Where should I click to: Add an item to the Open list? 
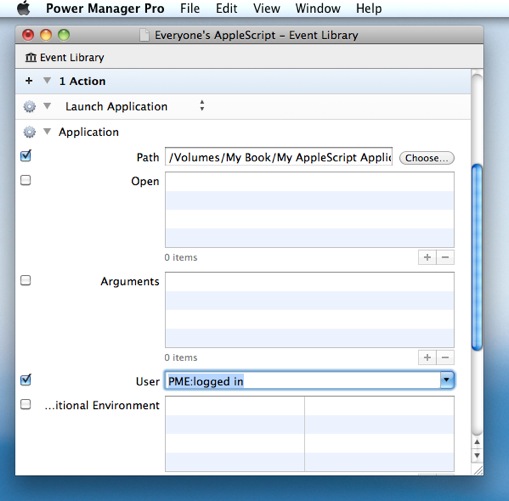point(427,257)
